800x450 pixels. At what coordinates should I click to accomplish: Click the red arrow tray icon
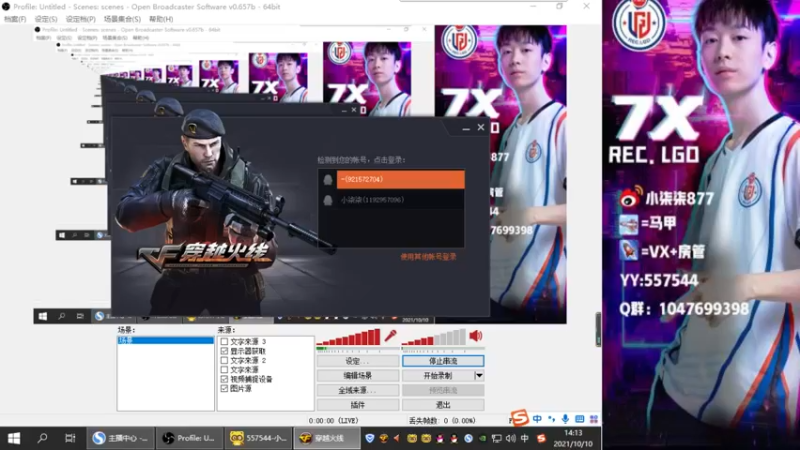point(397,438)
